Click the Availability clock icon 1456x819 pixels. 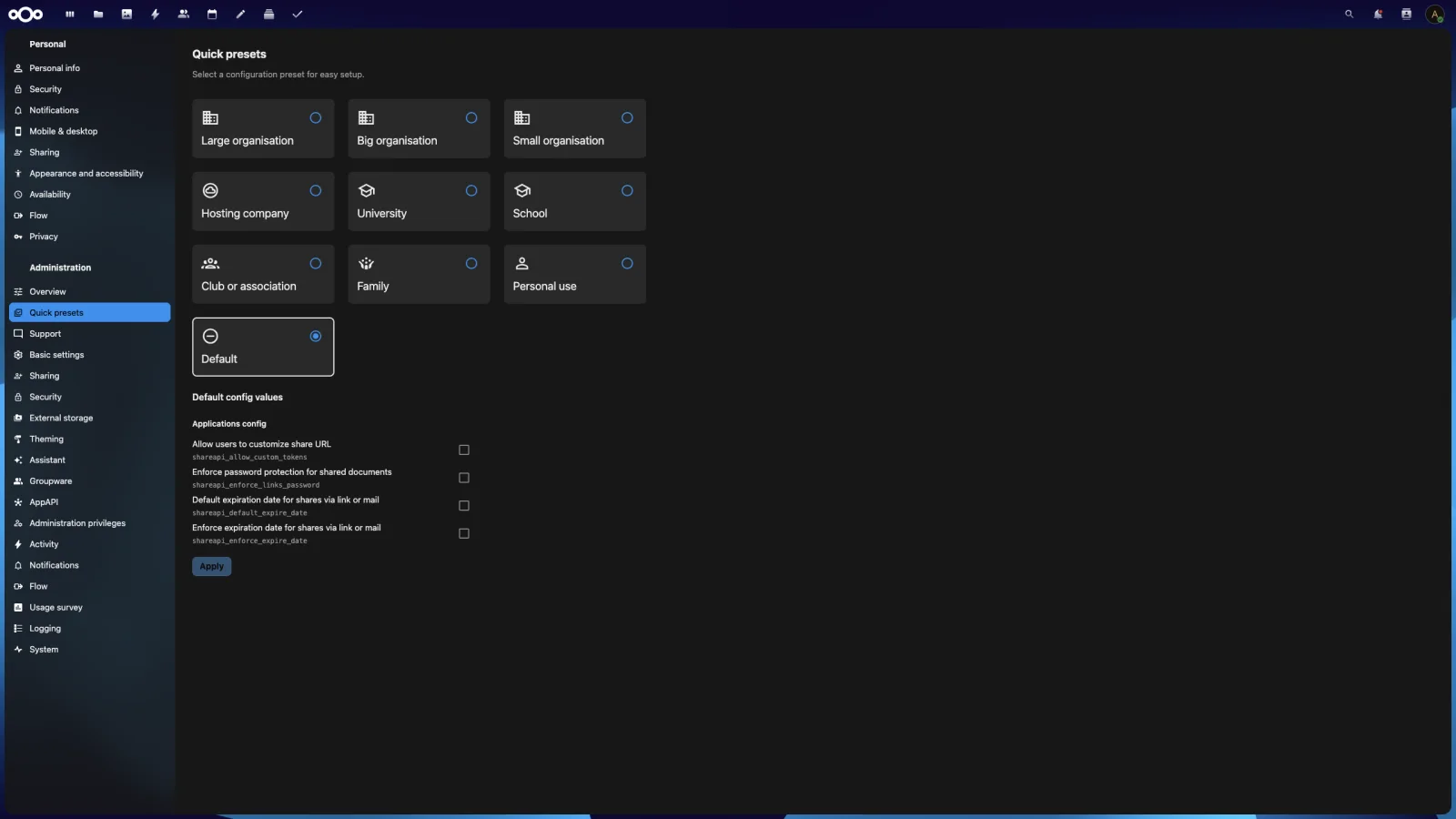(18, 195)
